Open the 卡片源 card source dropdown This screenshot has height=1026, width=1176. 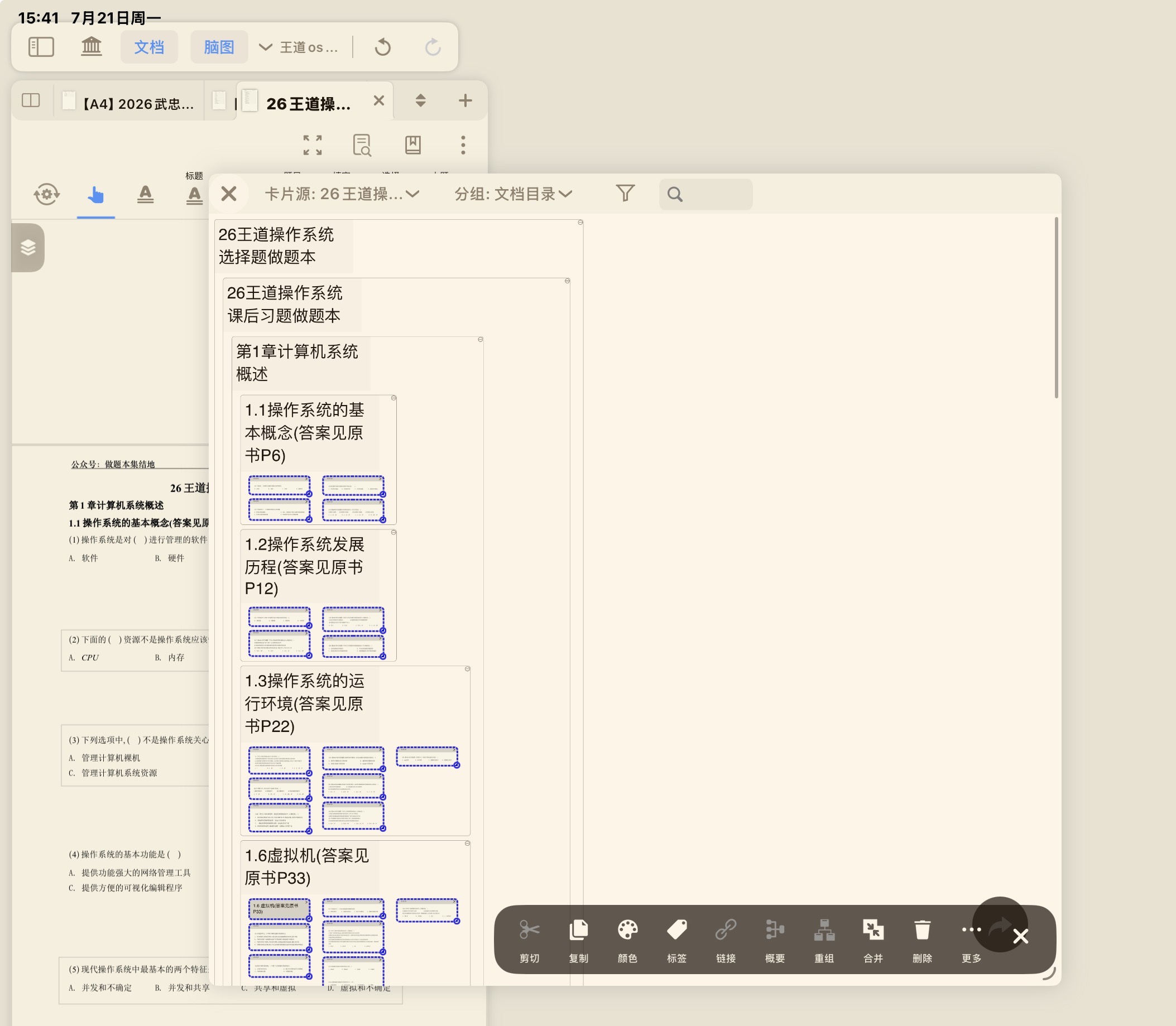342,194
